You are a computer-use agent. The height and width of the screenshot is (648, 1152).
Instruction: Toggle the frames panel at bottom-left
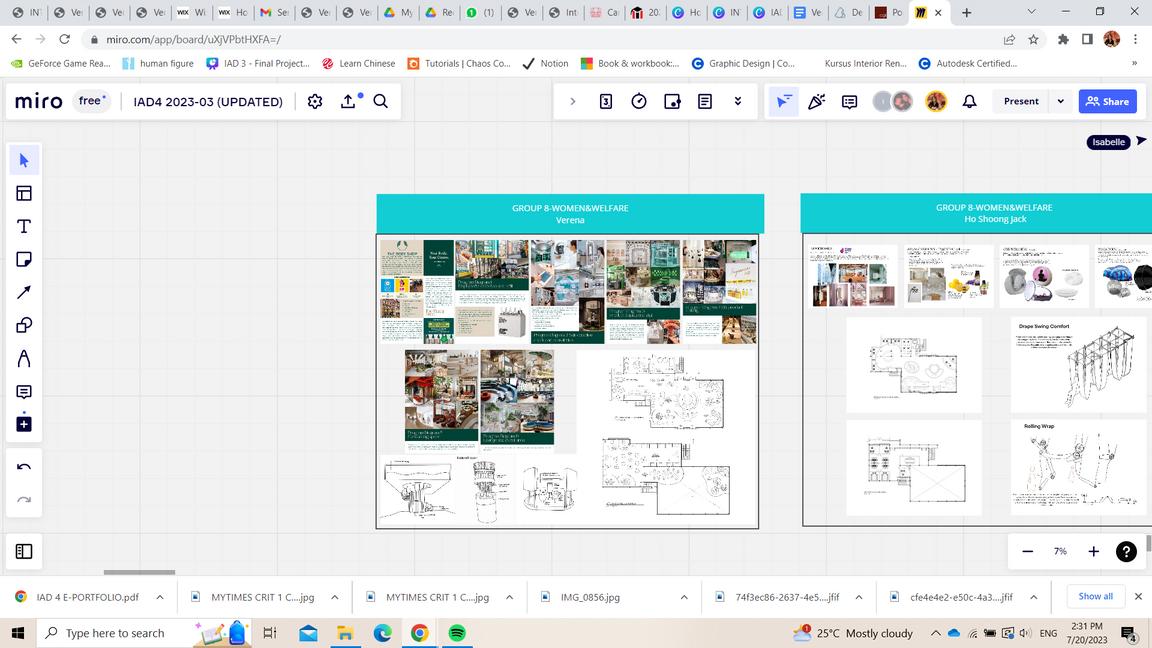[24, 551]
